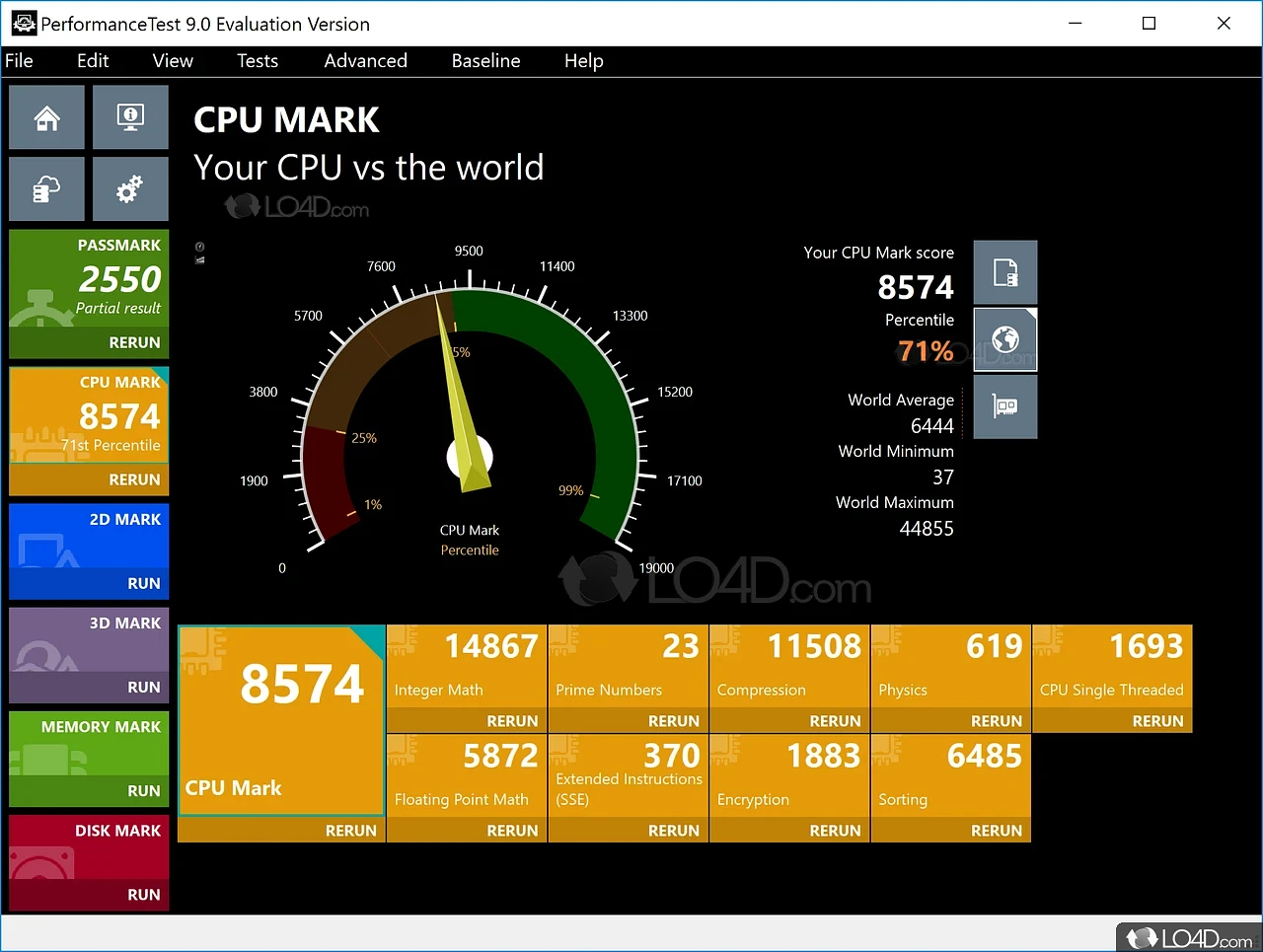Rerun the CPU Single Threaded test
The width and height of the screenshot is (1263, 952).
1156,721
